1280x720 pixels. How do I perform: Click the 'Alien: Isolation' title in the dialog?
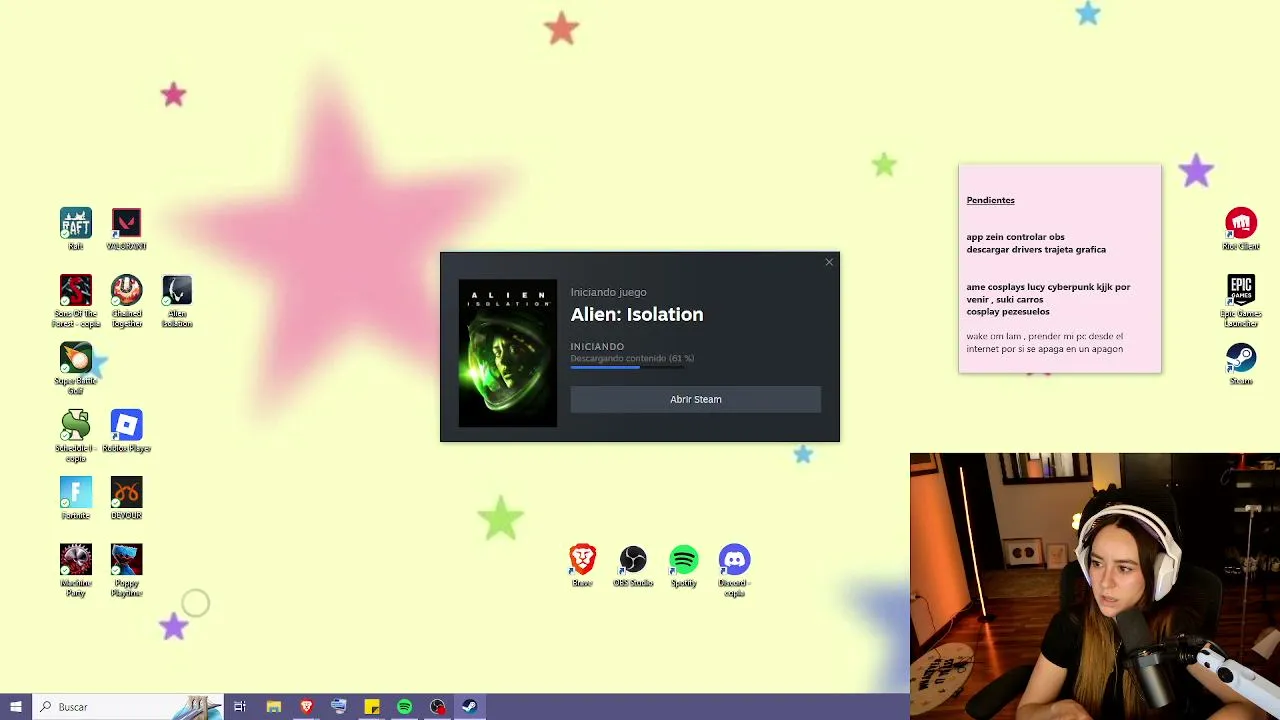click(x=637, y=314)
